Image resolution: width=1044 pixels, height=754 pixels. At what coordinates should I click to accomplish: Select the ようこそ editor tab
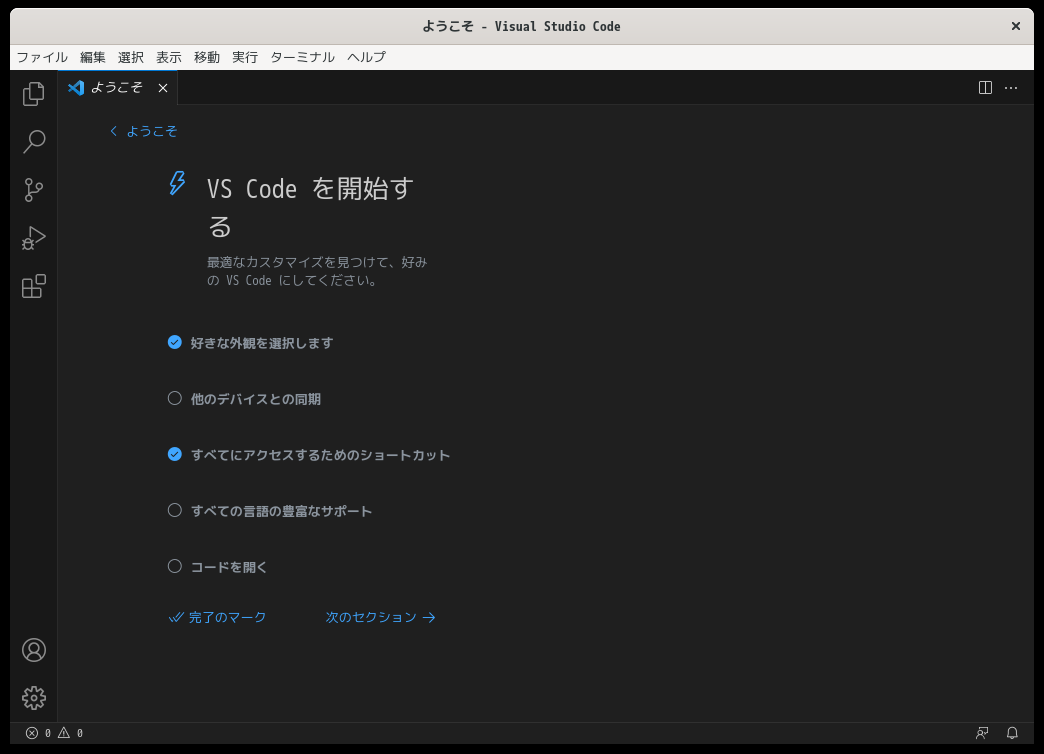coord(118,87)
